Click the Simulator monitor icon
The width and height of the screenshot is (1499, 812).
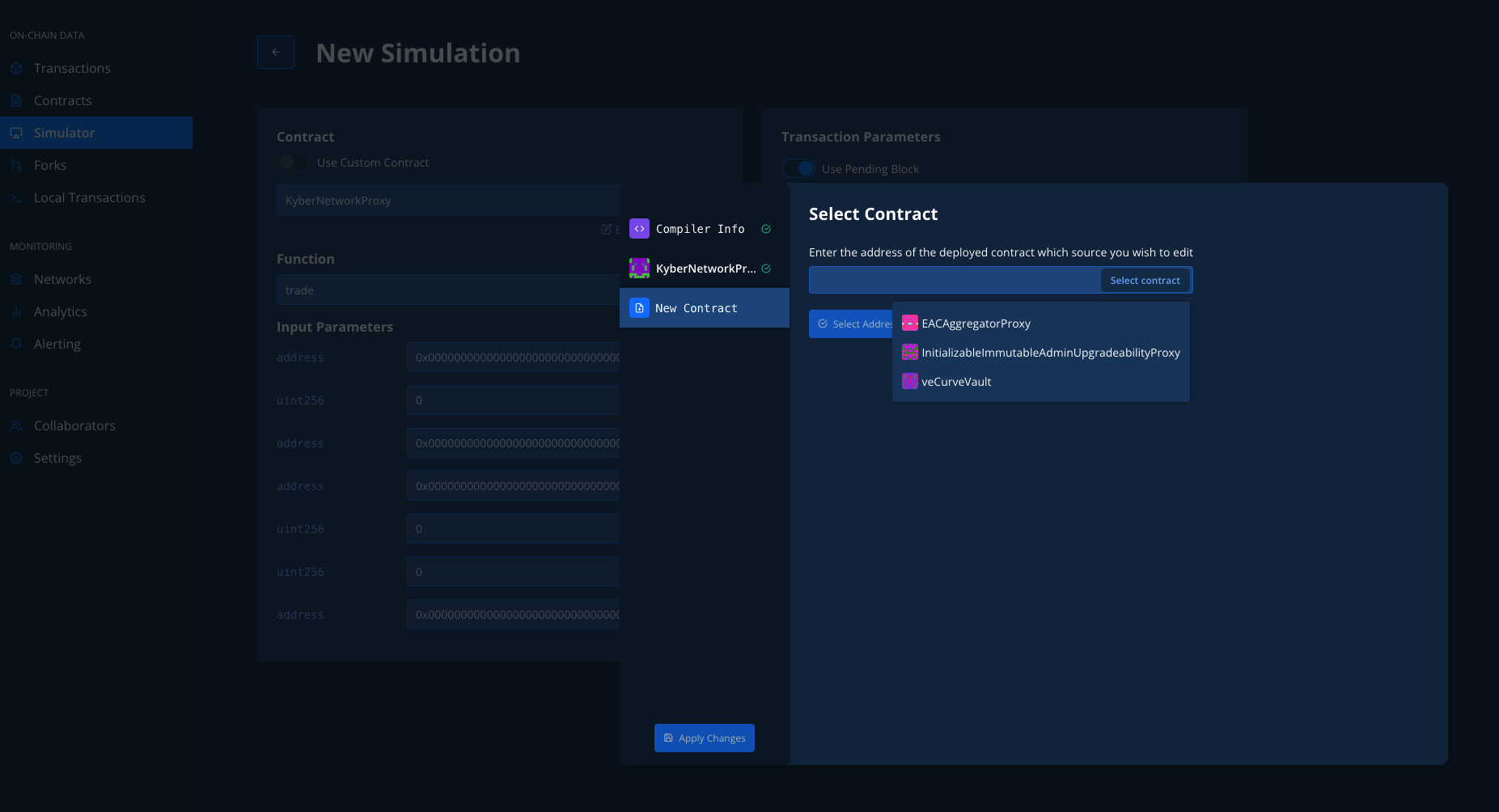click(x=16, y=133)
